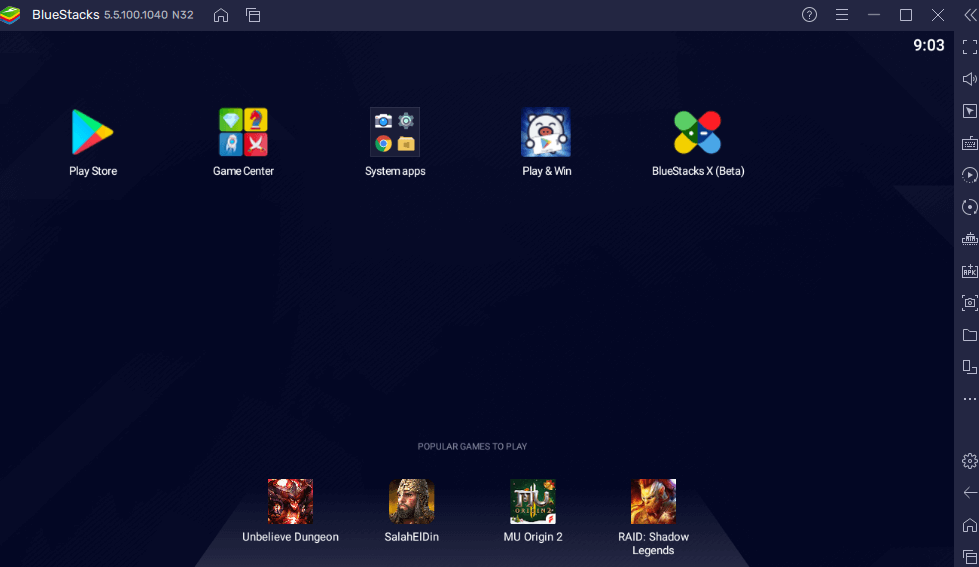Open MU Origin 2 game

click(x=533, y=501)
